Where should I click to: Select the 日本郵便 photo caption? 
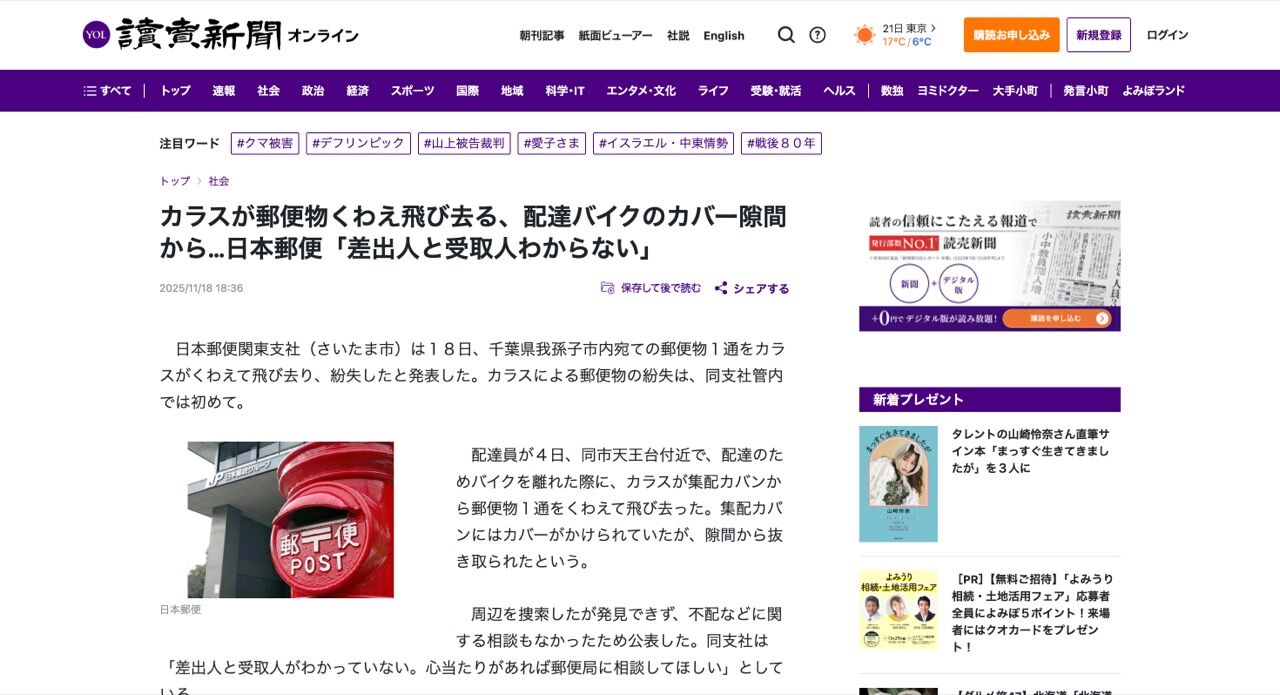[181, 609]
